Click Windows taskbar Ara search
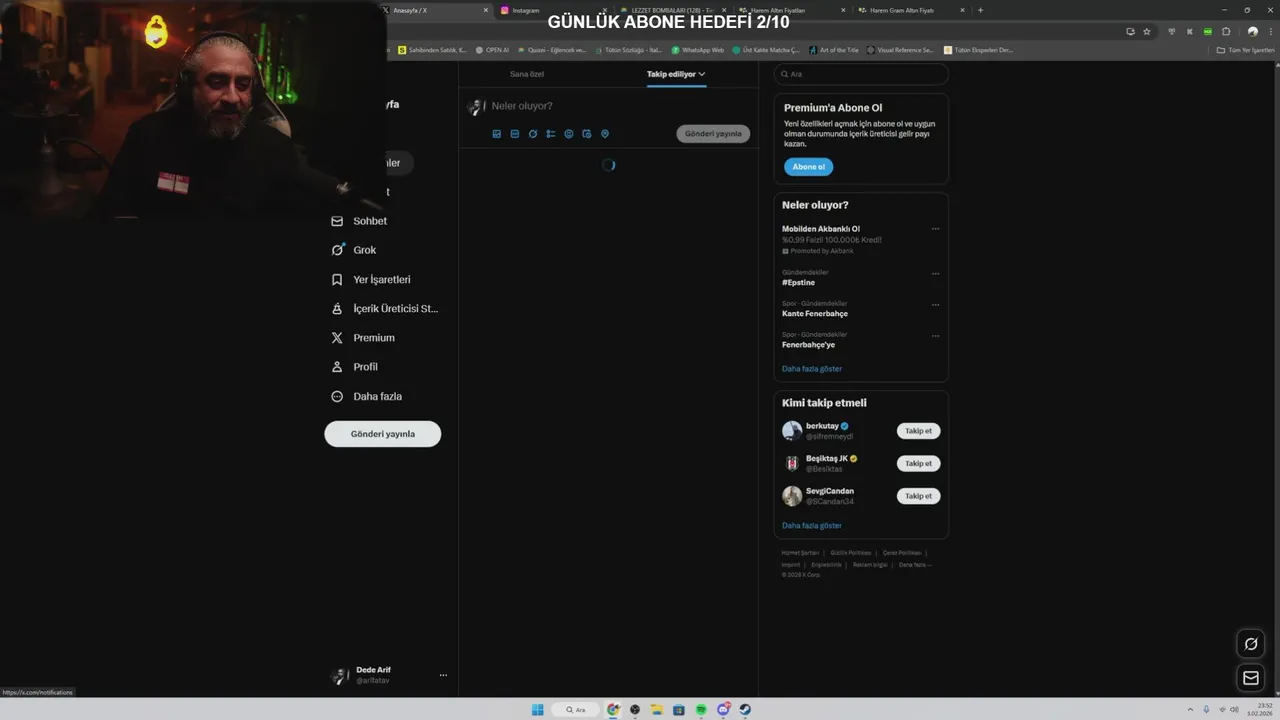Screen dimensions: 1280x720 point(575,710)
